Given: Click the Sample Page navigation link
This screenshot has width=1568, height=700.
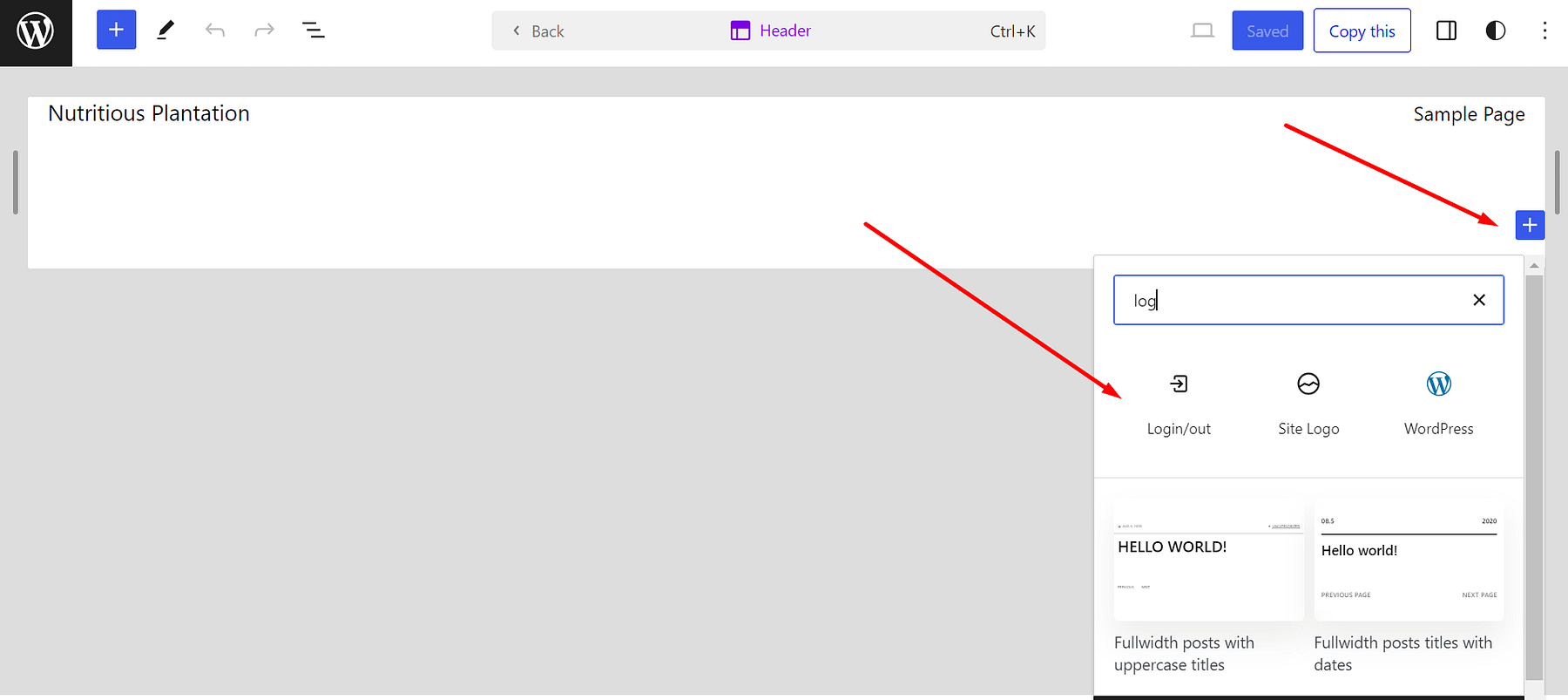Looking at the screenshot, I should (1469, 114).
